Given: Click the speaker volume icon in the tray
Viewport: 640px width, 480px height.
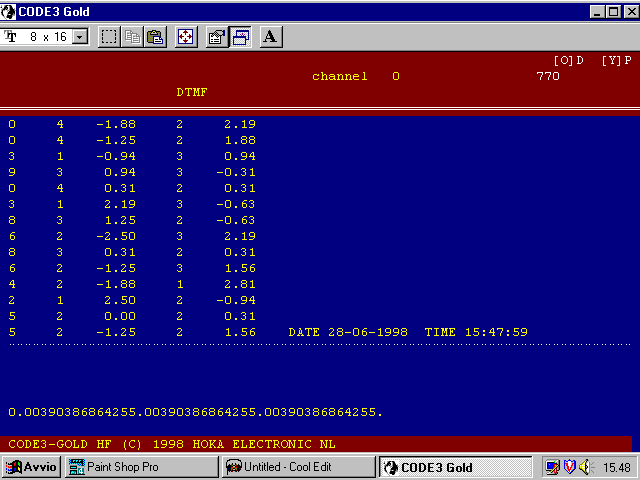Looking at the screenshot, I should pos(584,467).
